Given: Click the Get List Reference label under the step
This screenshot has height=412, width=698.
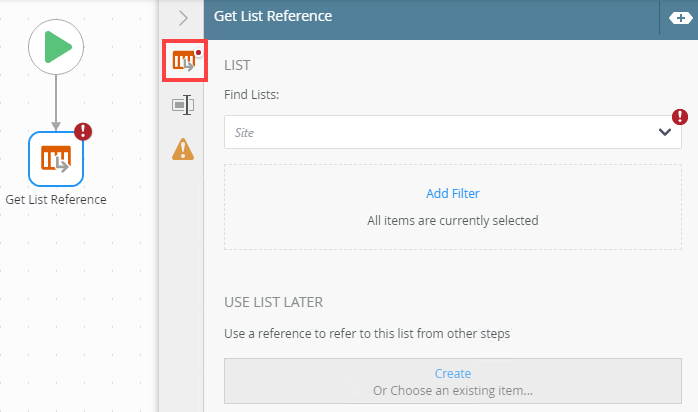Looking at the screenshot, I should pyautogui.click(x=56, y=199).
